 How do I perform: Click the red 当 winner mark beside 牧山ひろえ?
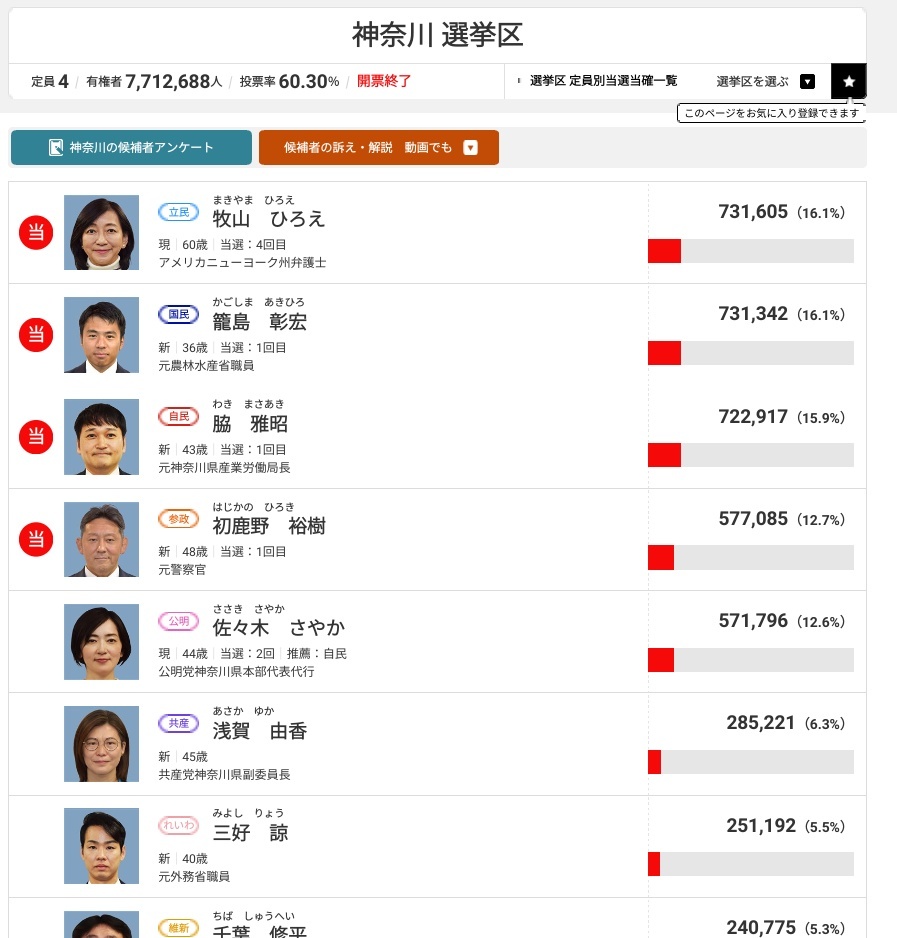click(36, 232)
